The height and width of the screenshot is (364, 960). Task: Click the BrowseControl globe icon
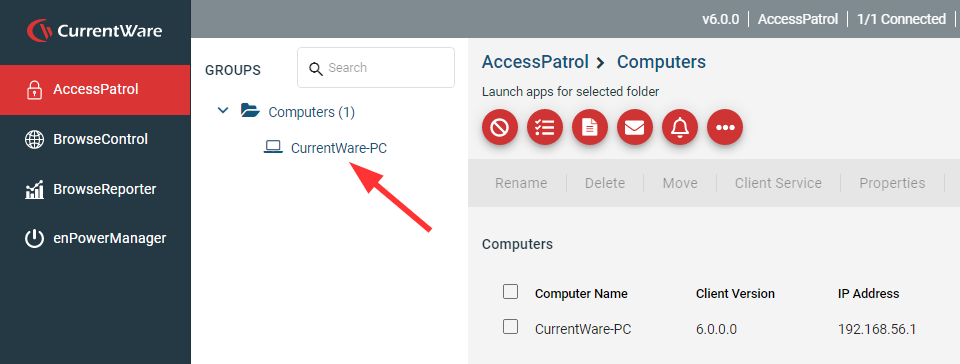(34, 139)
